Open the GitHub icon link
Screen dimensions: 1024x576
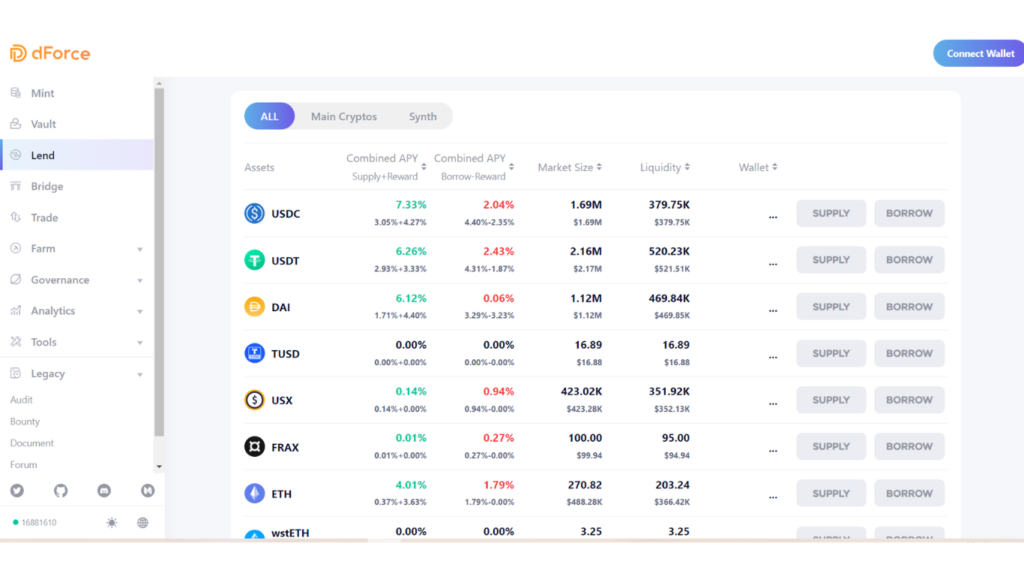60,491
